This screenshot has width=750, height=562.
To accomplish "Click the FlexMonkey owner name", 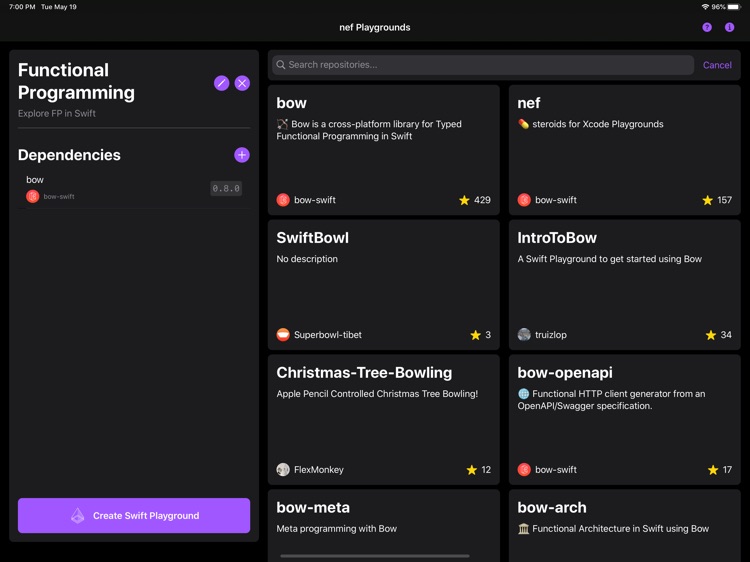I will point(319,470).
